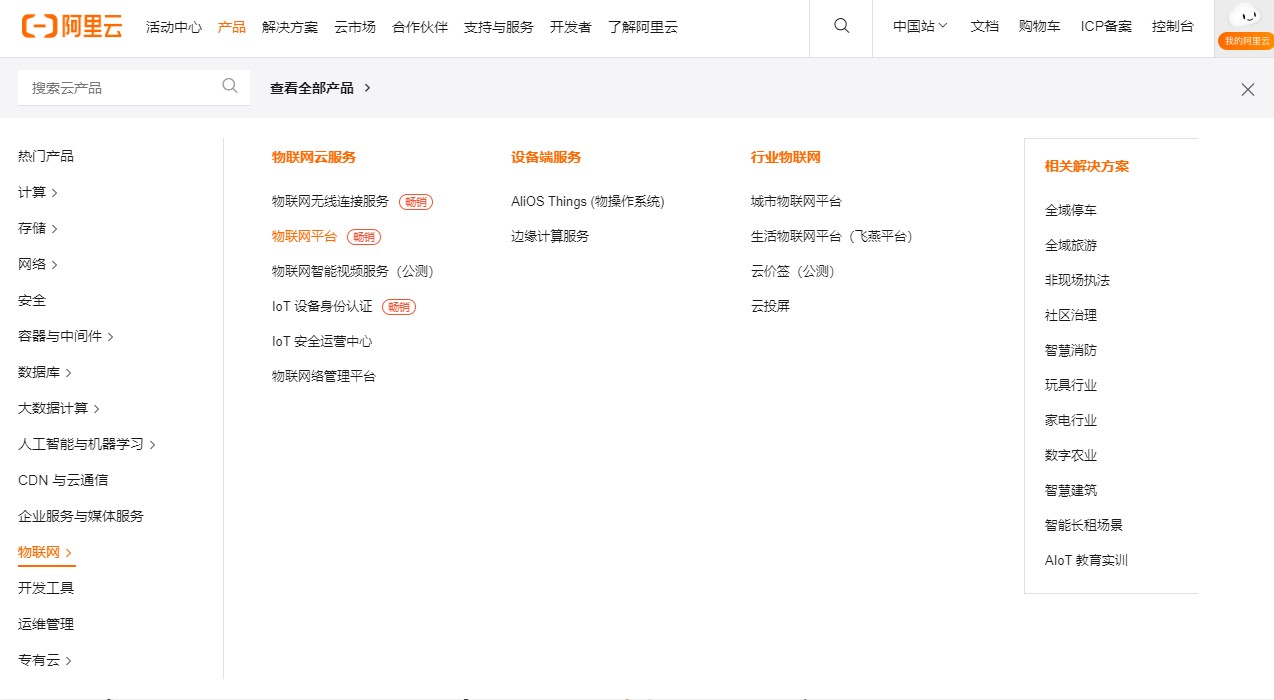Screen dimensions: 1274x700
Task: Open the 中国站 region dropdown
Action: pos(920,27)
